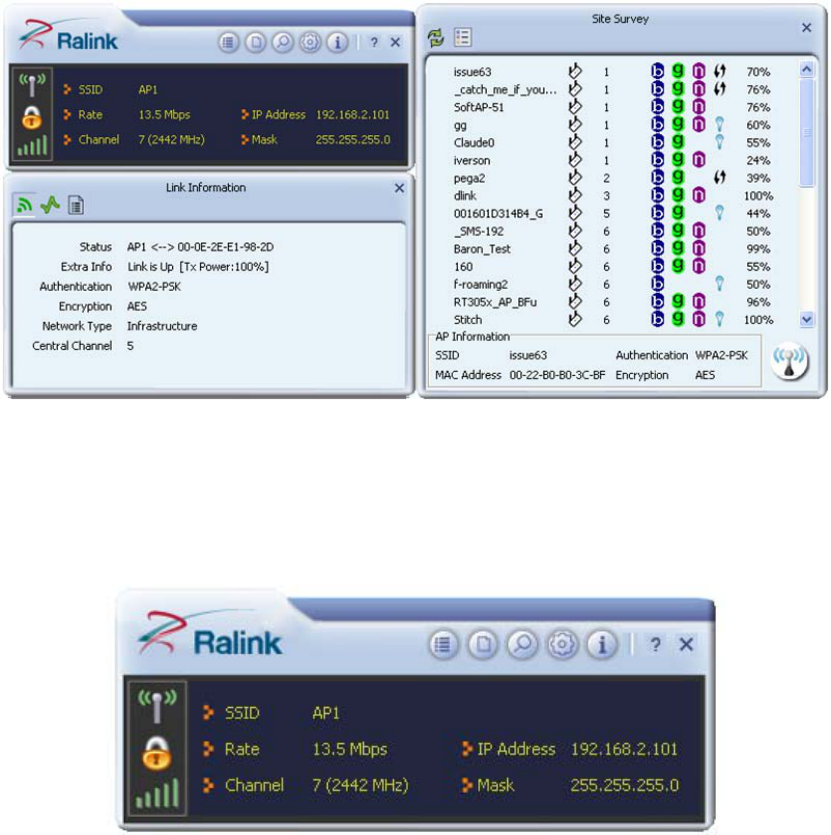Select the pega2 network
831x835 pixels.
(612, 178)
